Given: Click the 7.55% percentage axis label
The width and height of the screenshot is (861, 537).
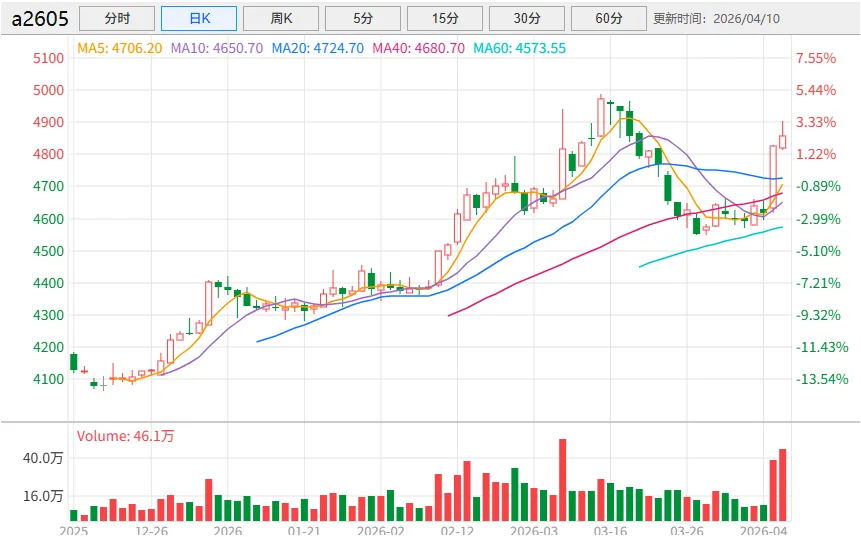Looking at the screenshot, I should [x=816, y=58].
